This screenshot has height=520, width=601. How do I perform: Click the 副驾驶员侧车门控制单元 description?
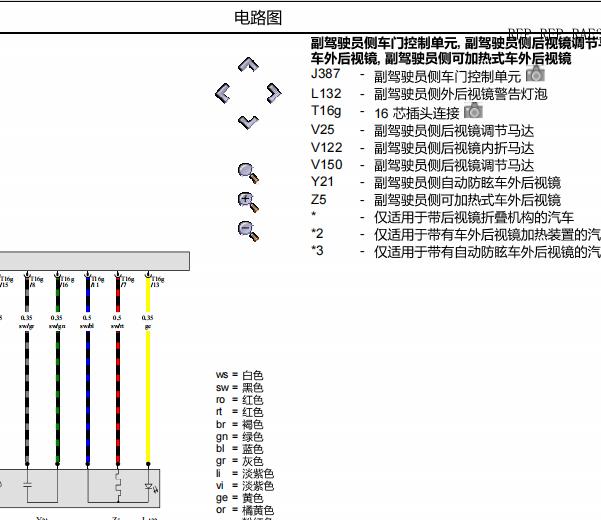coord(447,76)
